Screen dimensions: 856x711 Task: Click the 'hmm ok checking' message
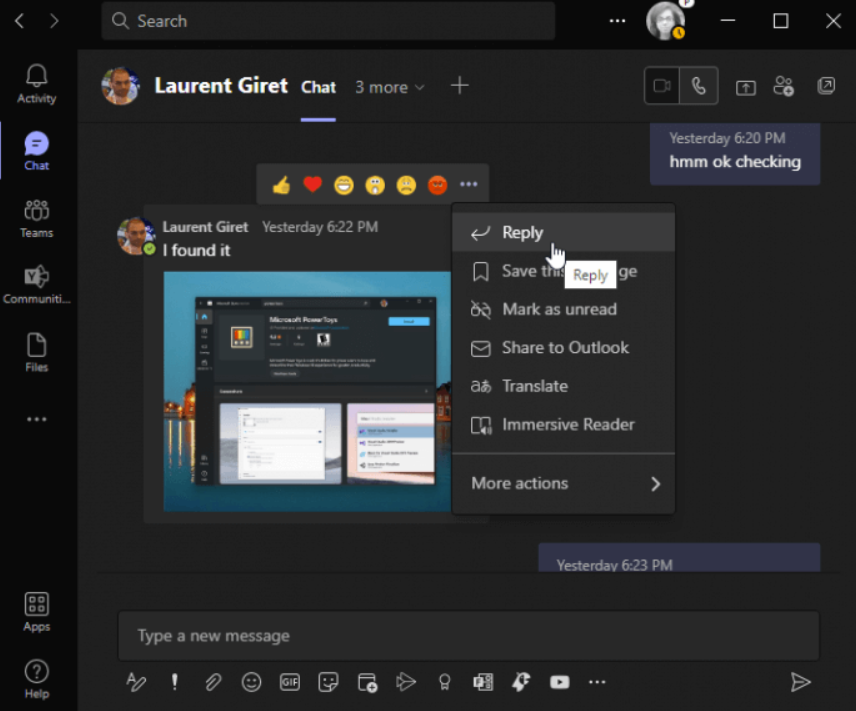click(x=735, y=162)
